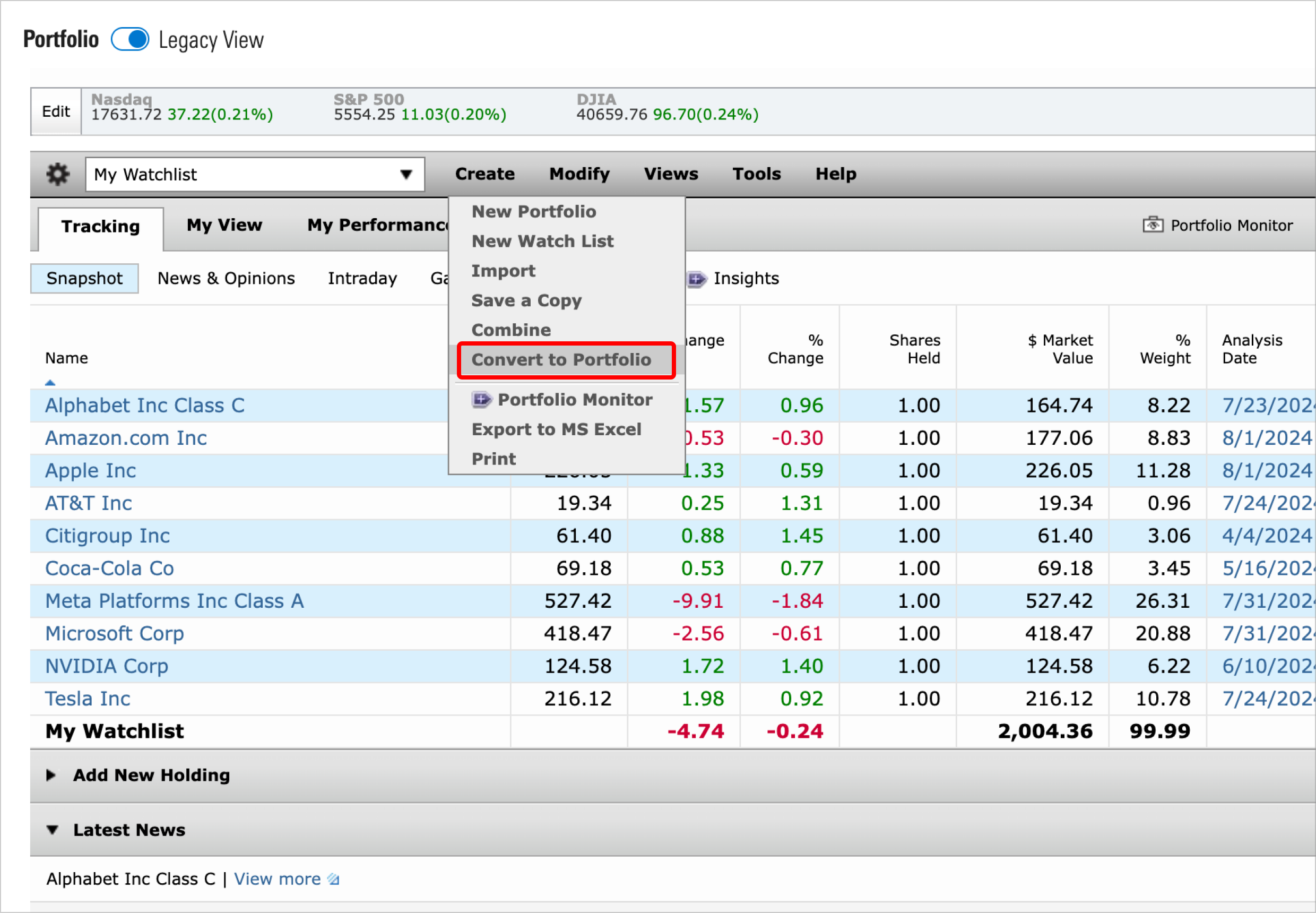Sort by $ Market Value column header
Viewport: 1316px width, 913px height.
pos(1060,349)
